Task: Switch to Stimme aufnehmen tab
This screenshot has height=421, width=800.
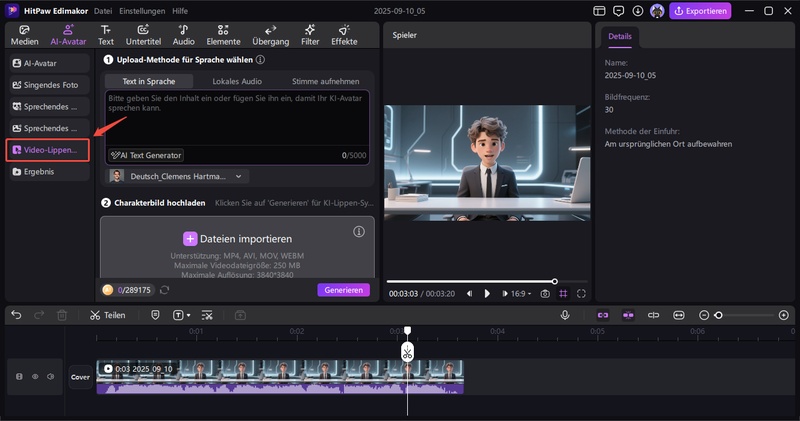Action: tap(325, 81)
